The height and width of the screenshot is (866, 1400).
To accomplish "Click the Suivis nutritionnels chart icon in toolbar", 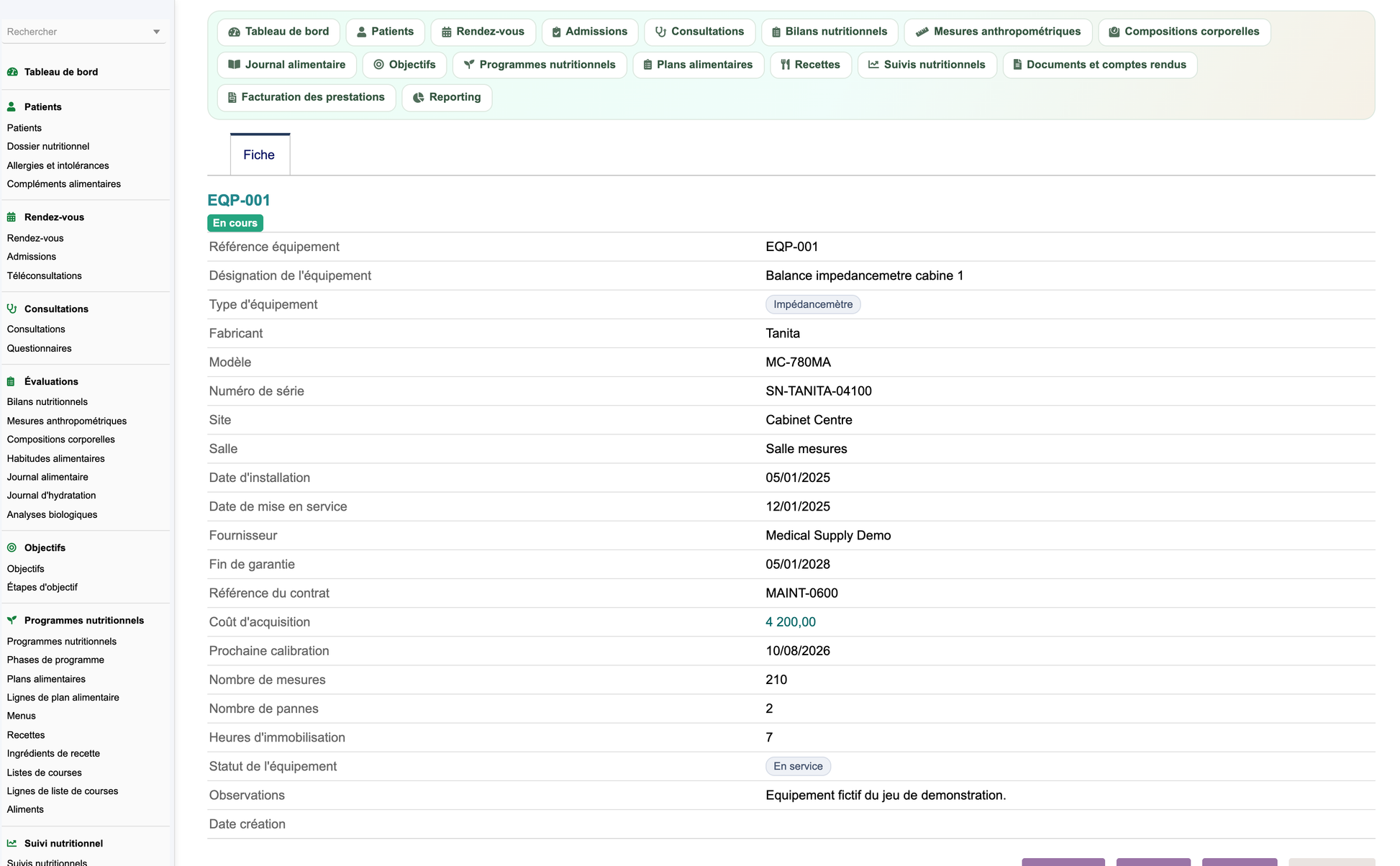I will (x=873, y=65).
